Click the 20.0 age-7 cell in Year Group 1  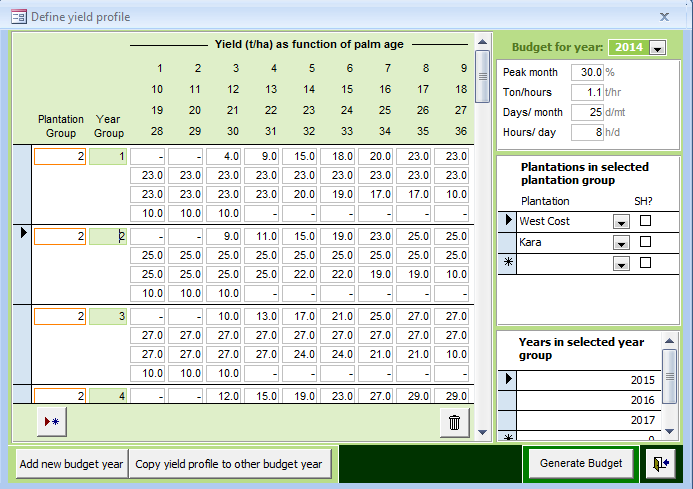376,157
